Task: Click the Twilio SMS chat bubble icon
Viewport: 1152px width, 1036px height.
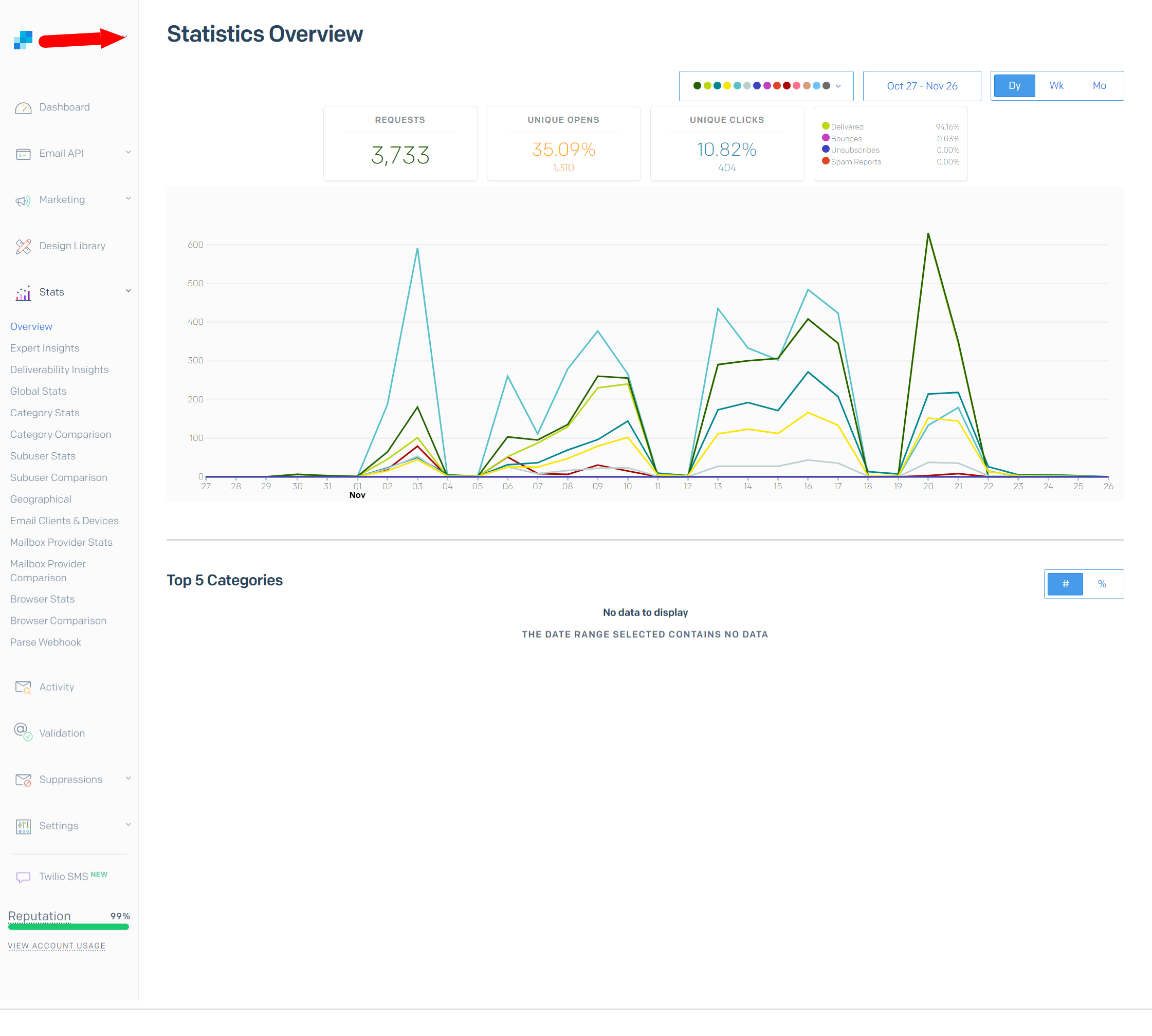Action: 23,877
